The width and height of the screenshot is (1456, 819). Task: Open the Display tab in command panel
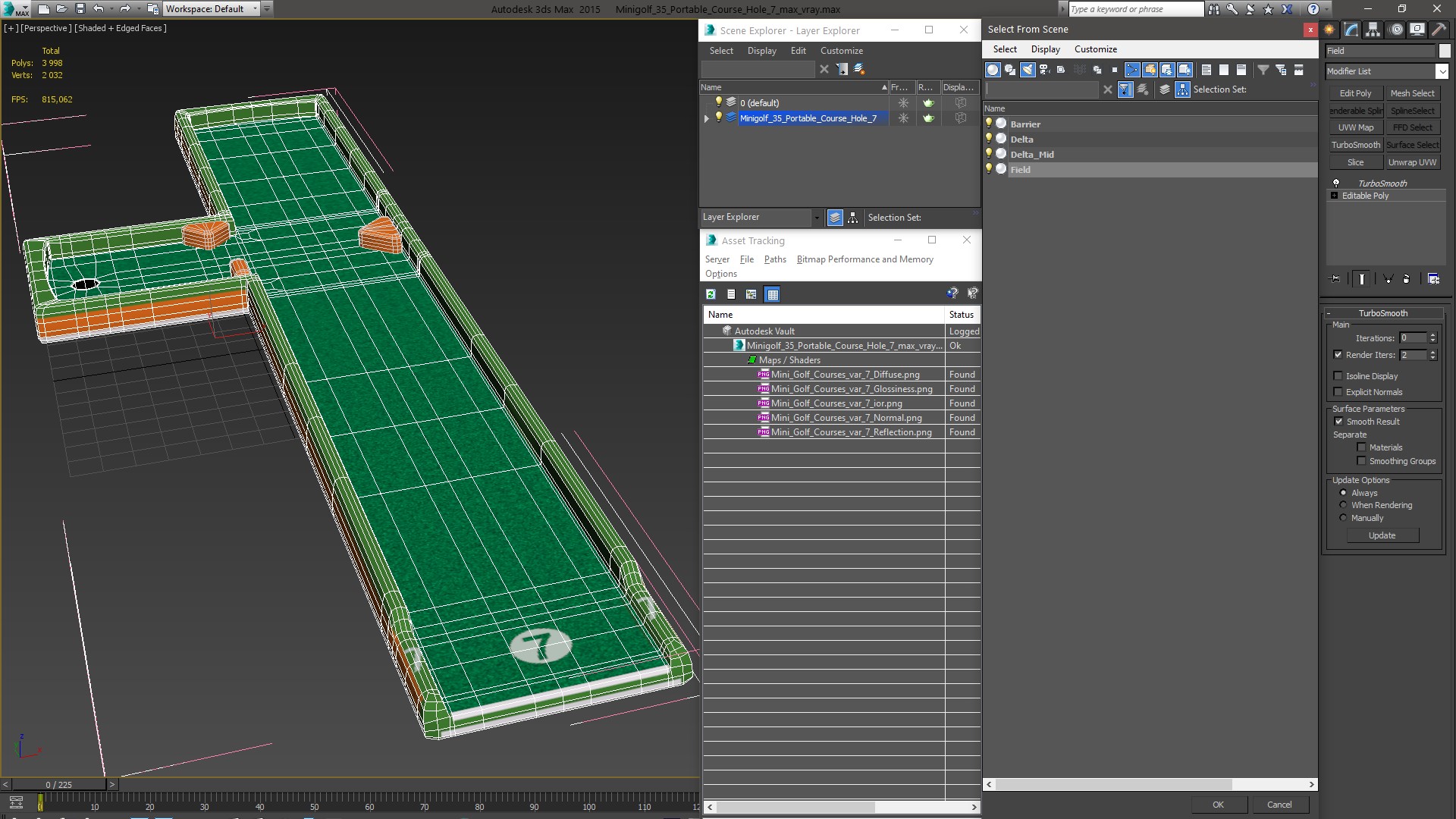point(1417,30)
